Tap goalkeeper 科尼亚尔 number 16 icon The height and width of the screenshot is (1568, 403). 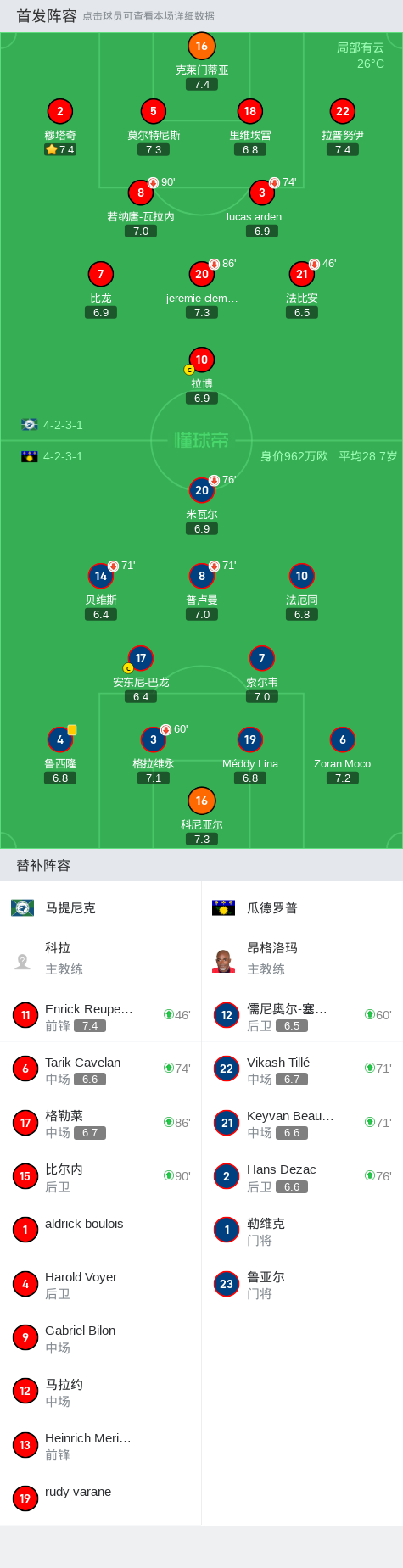pos(201,801)
